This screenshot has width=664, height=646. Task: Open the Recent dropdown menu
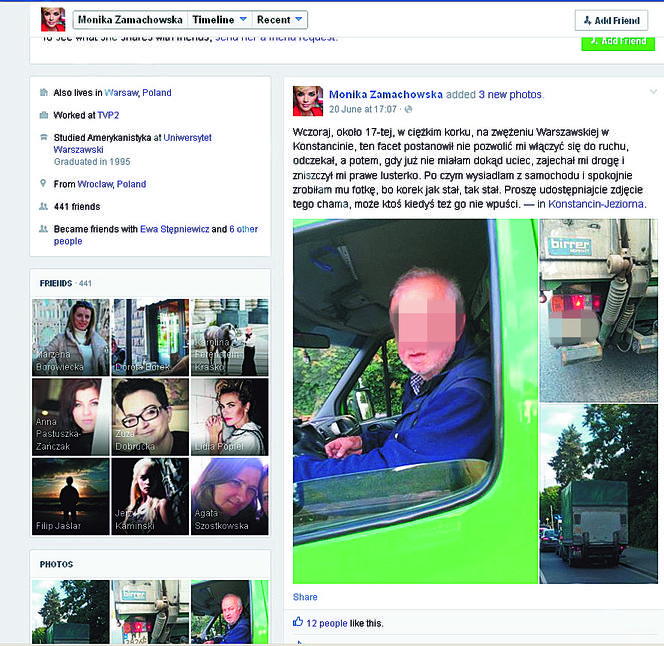tap(279, 20)
